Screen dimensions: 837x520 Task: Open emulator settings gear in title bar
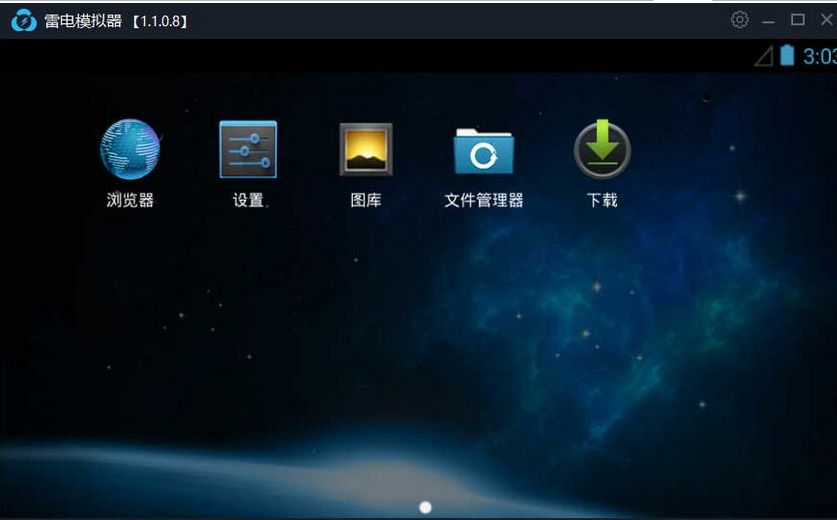point(739,20)
